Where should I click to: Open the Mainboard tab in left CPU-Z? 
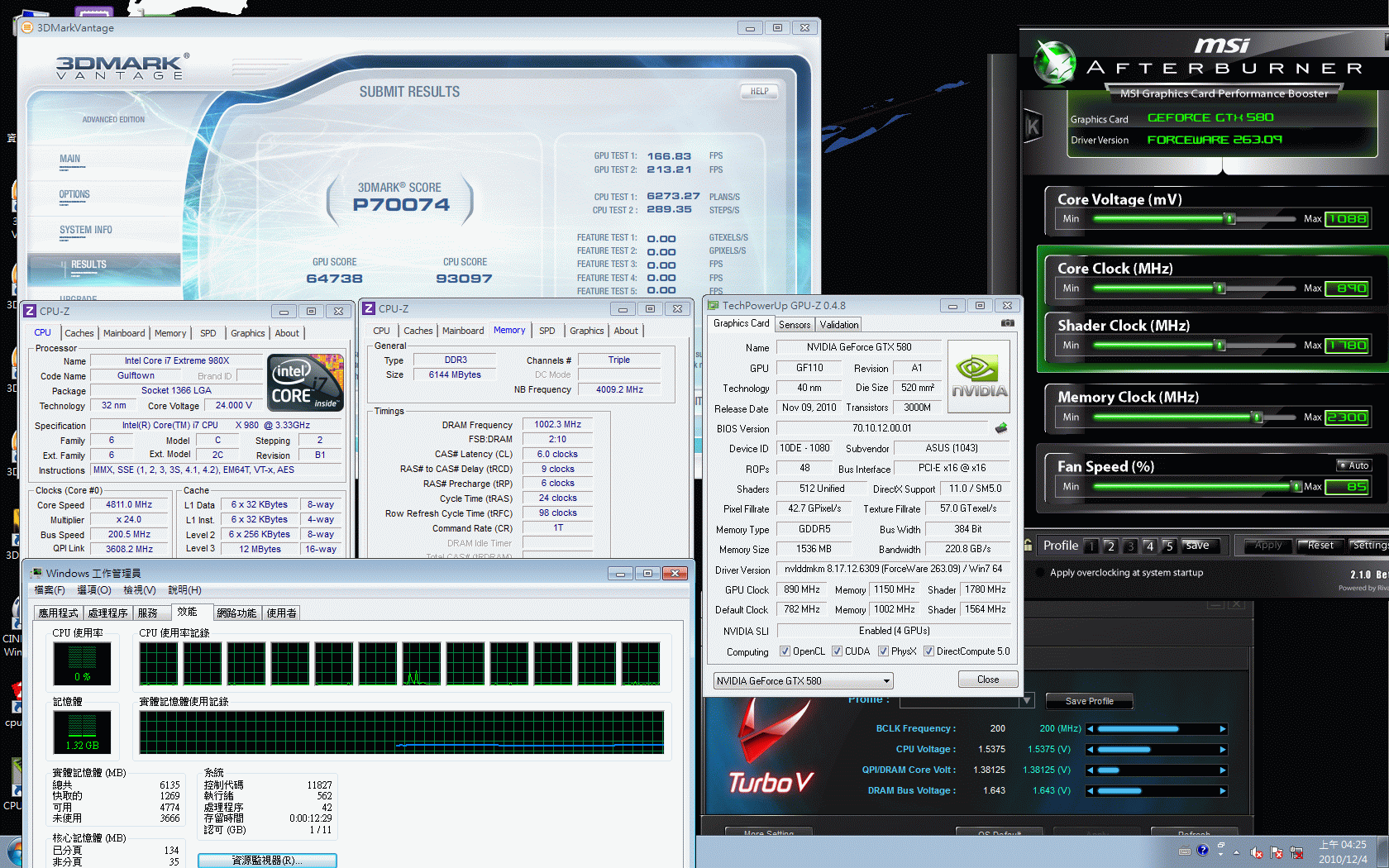pos(124,333)
